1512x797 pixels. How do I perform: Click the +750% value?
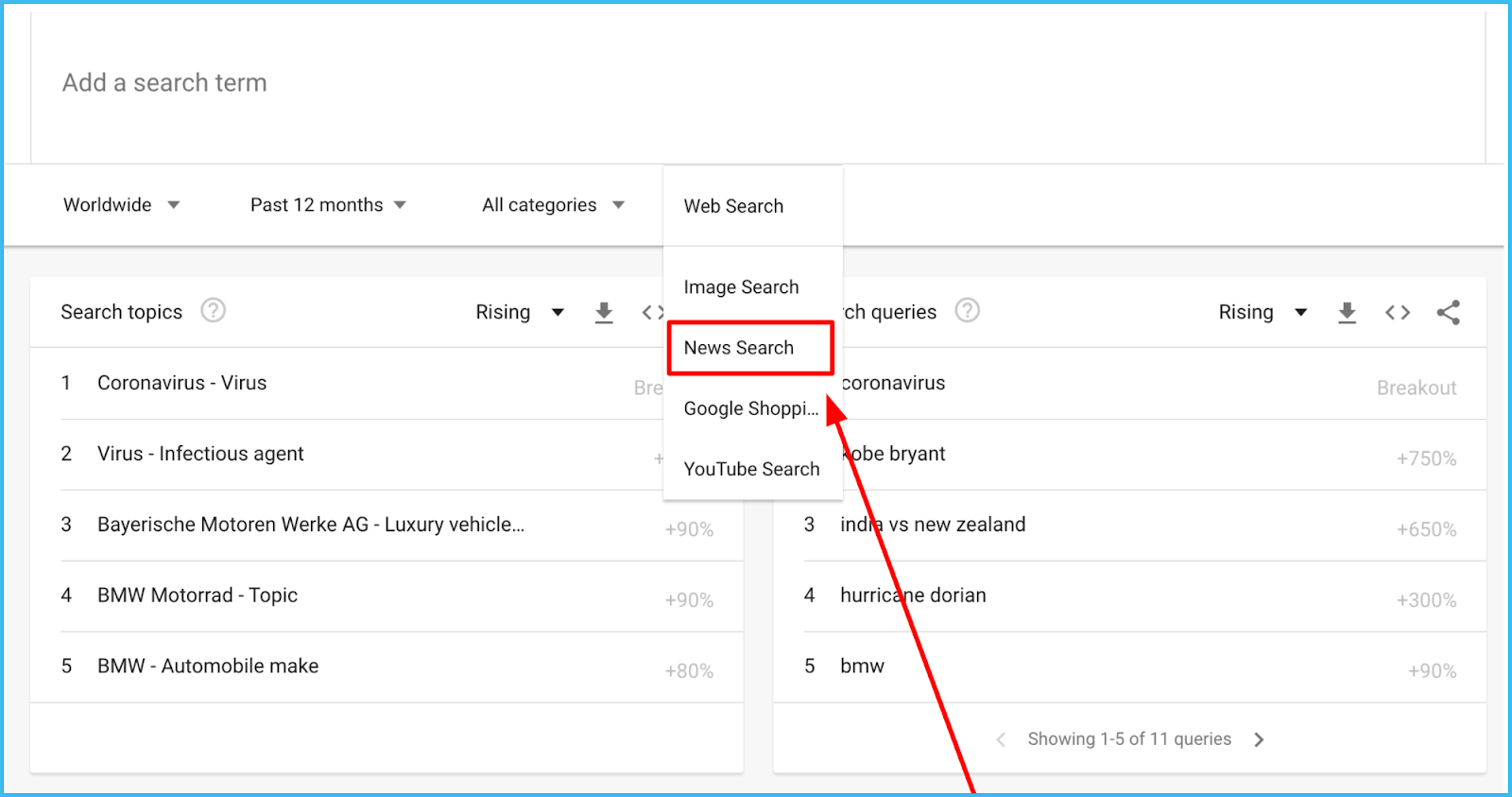(1426, 459)
